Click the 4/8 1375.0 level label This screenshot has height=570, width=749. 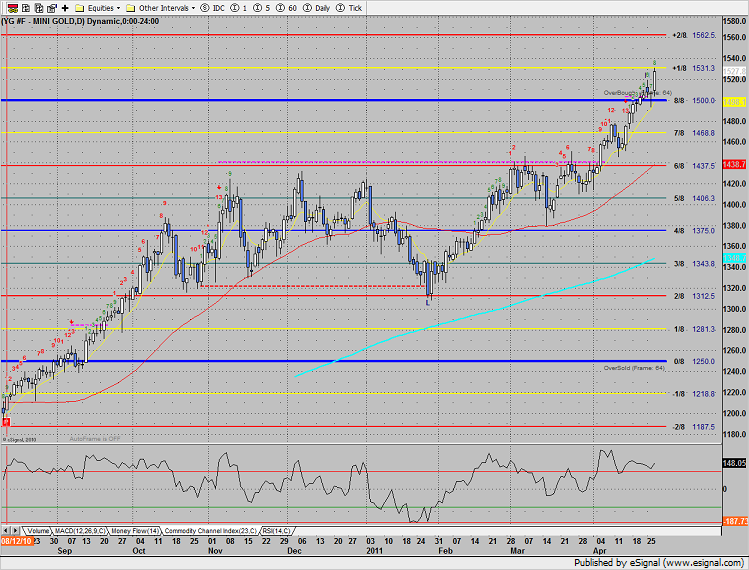[x=695, y=231]
